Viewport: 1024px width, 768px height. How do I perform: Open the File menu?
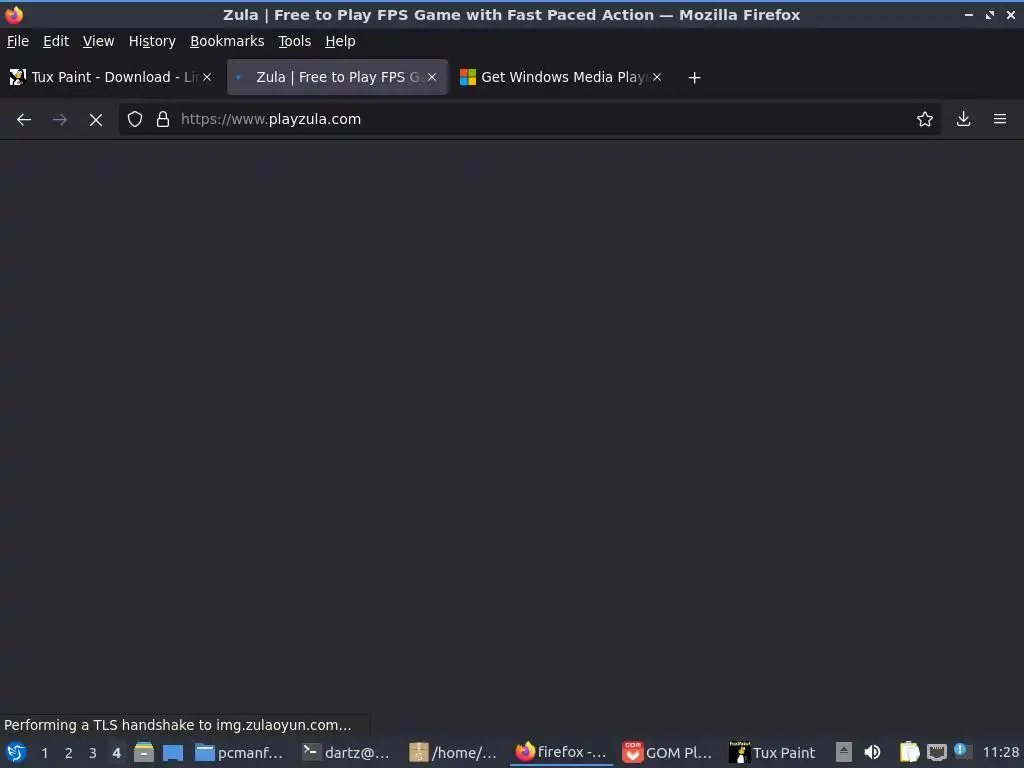[18, 41]
